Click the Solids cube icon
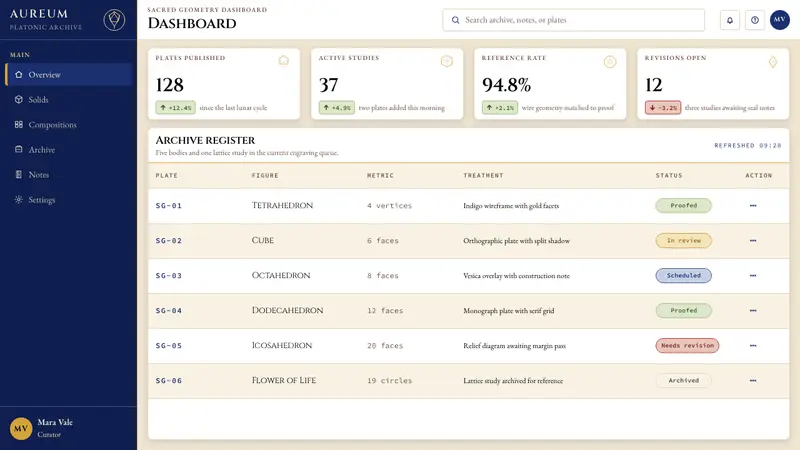Image resolution: width=800 pixels, height=450 pixels. point(19,99)
